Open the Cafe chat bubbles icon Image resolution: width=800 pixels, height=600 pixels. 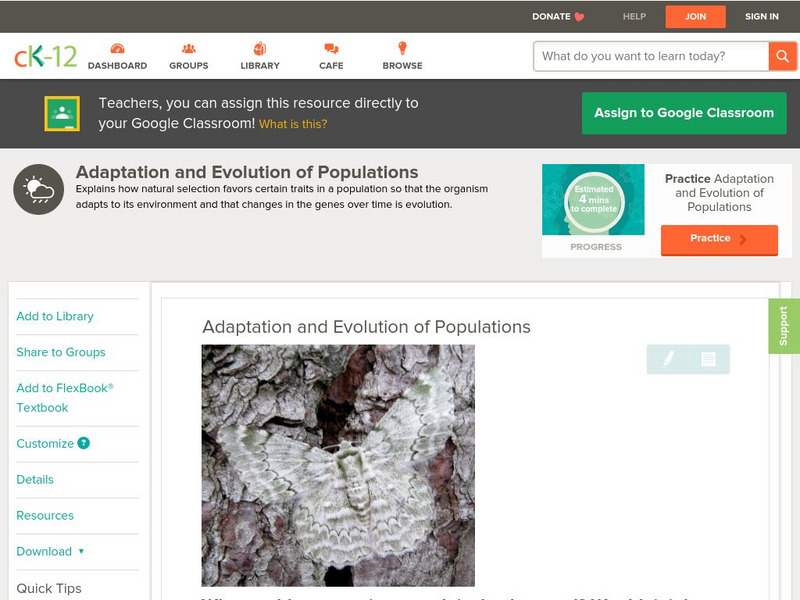point(331,48)
